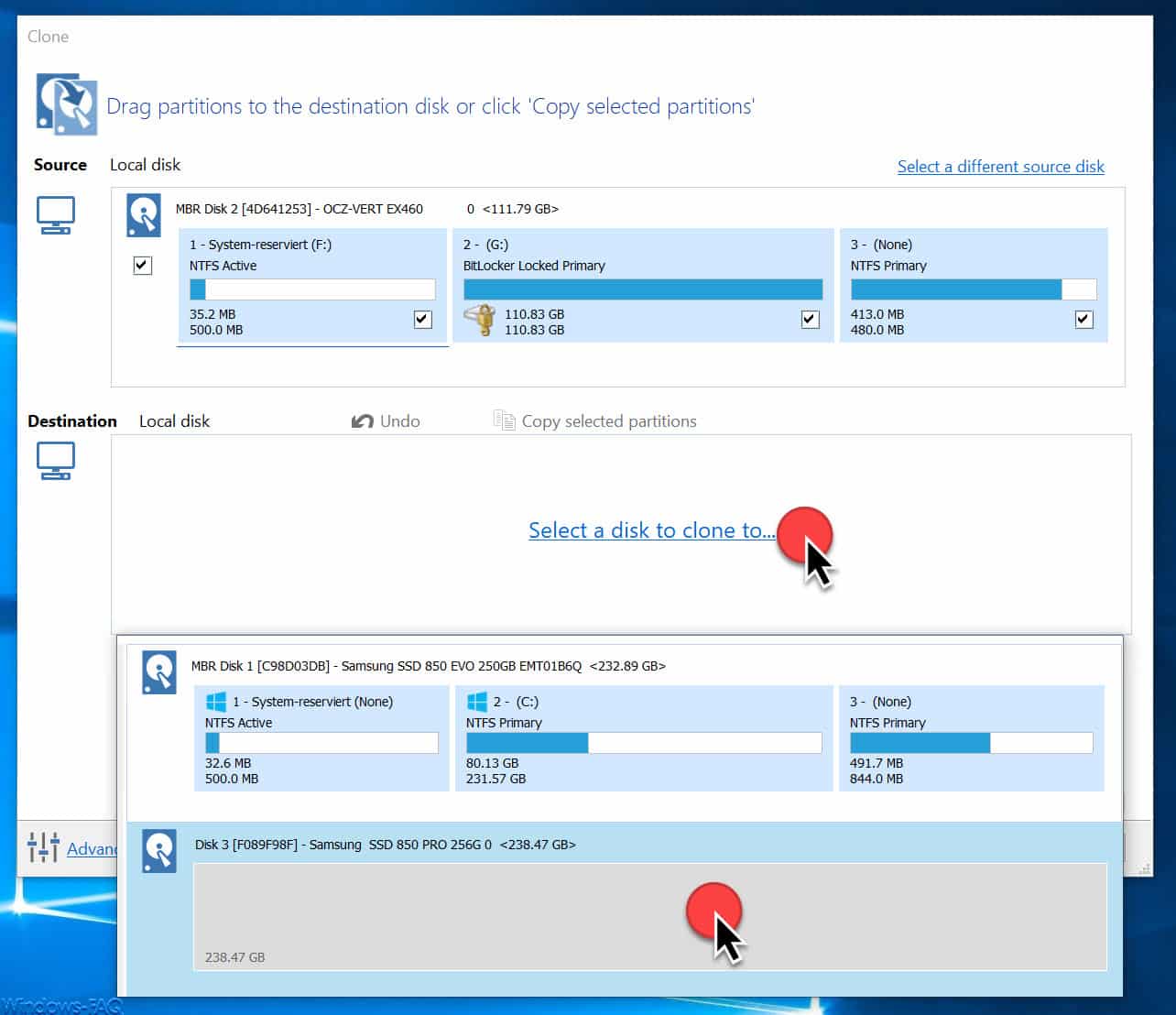1176x1015 pixels.
Task: Choose Disk 3 Samsung SSD 850 PRO as destination
Action: click(x=625, y=909)
